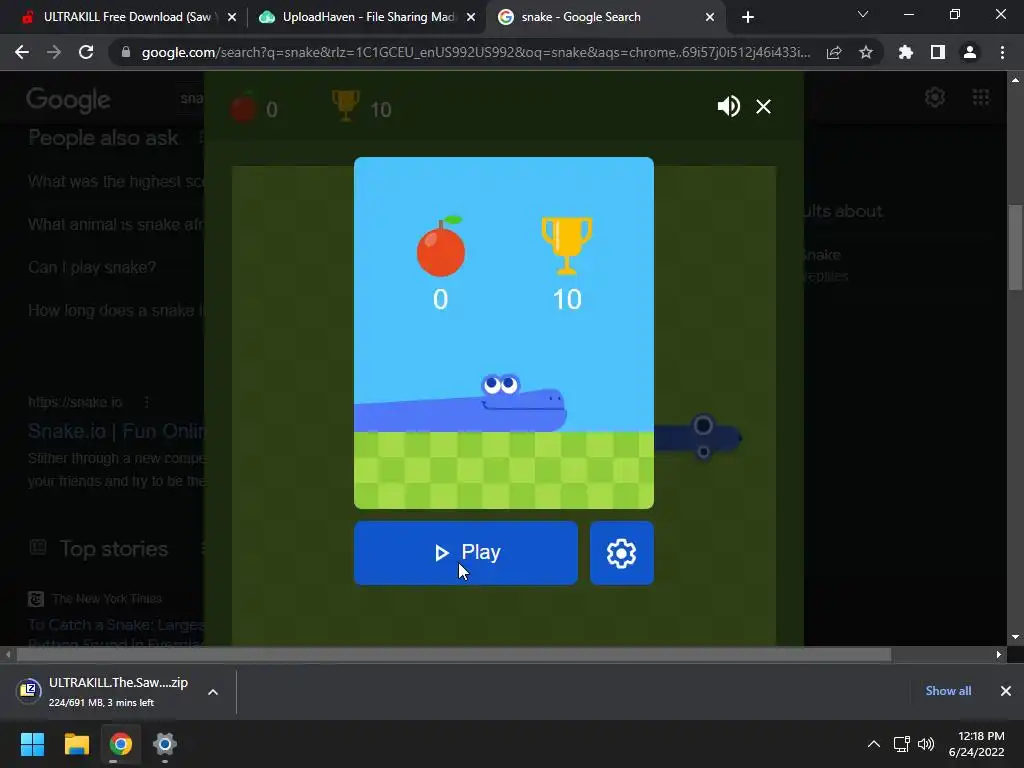Viewport: 1024px width, 768px height.
Task: Start the snake game with Play
Action: tap(466, 552)
